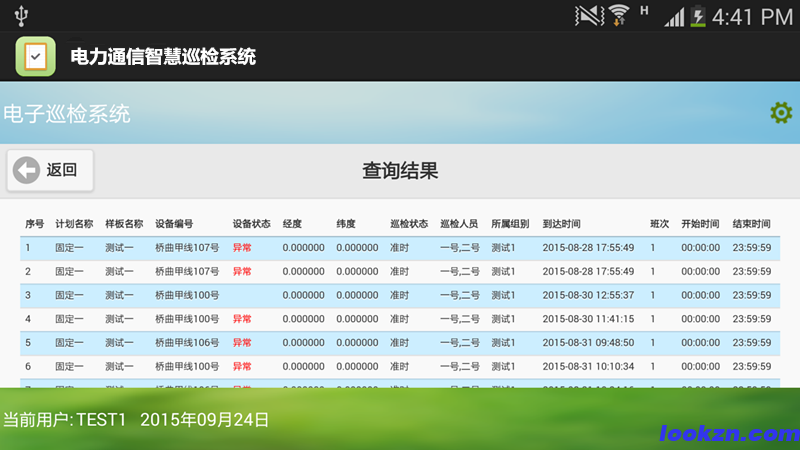Tap the back arrow icon beside 返回
This screenshot has height=450, width=800.
point(26,170)
